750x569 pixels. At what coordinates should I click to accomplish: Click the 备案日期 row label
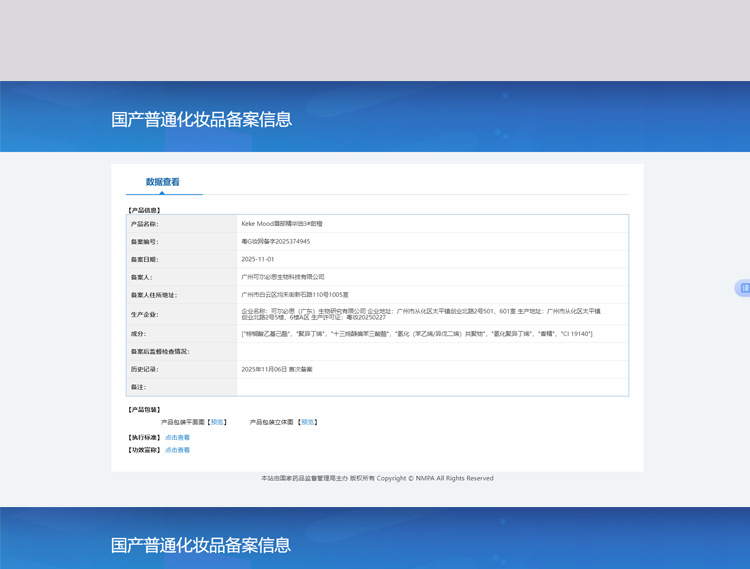click(x=144, y=259)
